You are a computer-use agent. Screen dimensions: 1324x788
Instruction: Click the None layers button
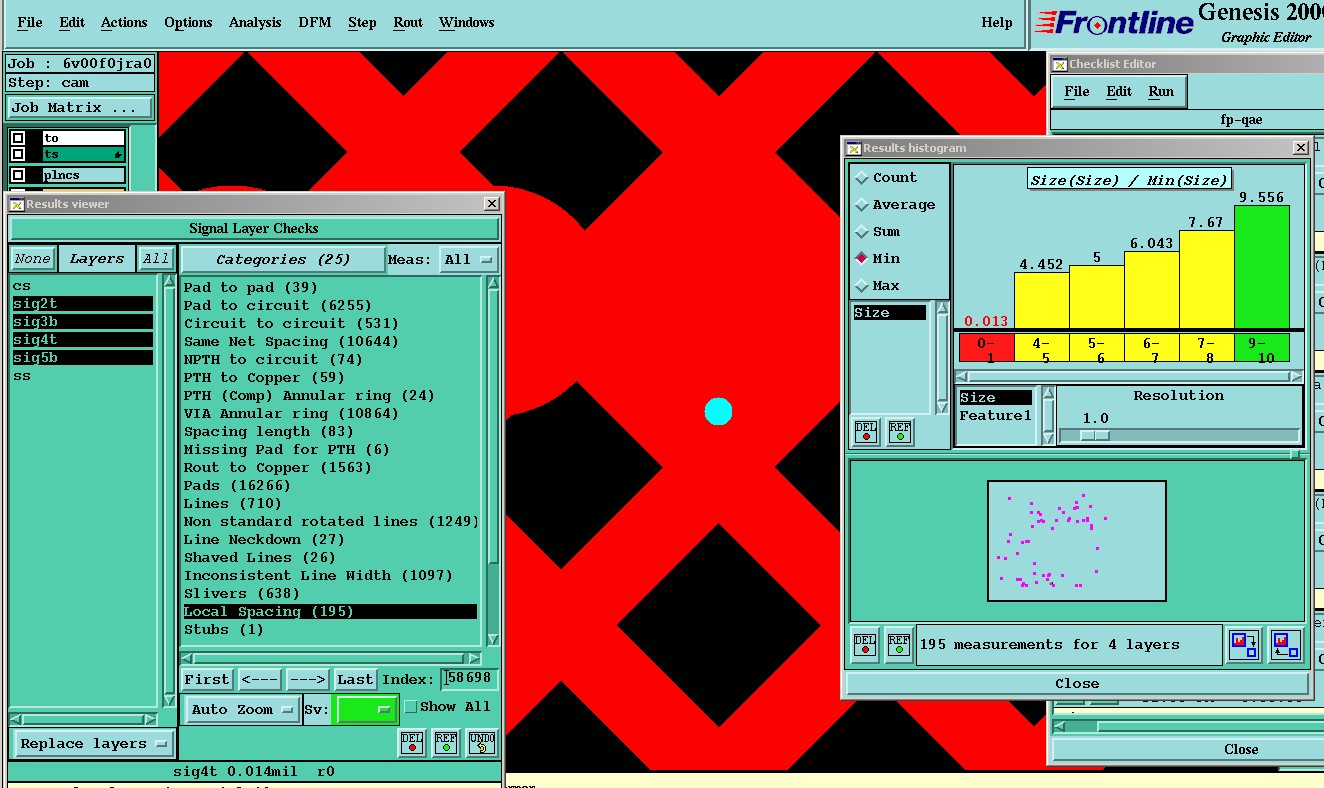(x=32, y=259)
